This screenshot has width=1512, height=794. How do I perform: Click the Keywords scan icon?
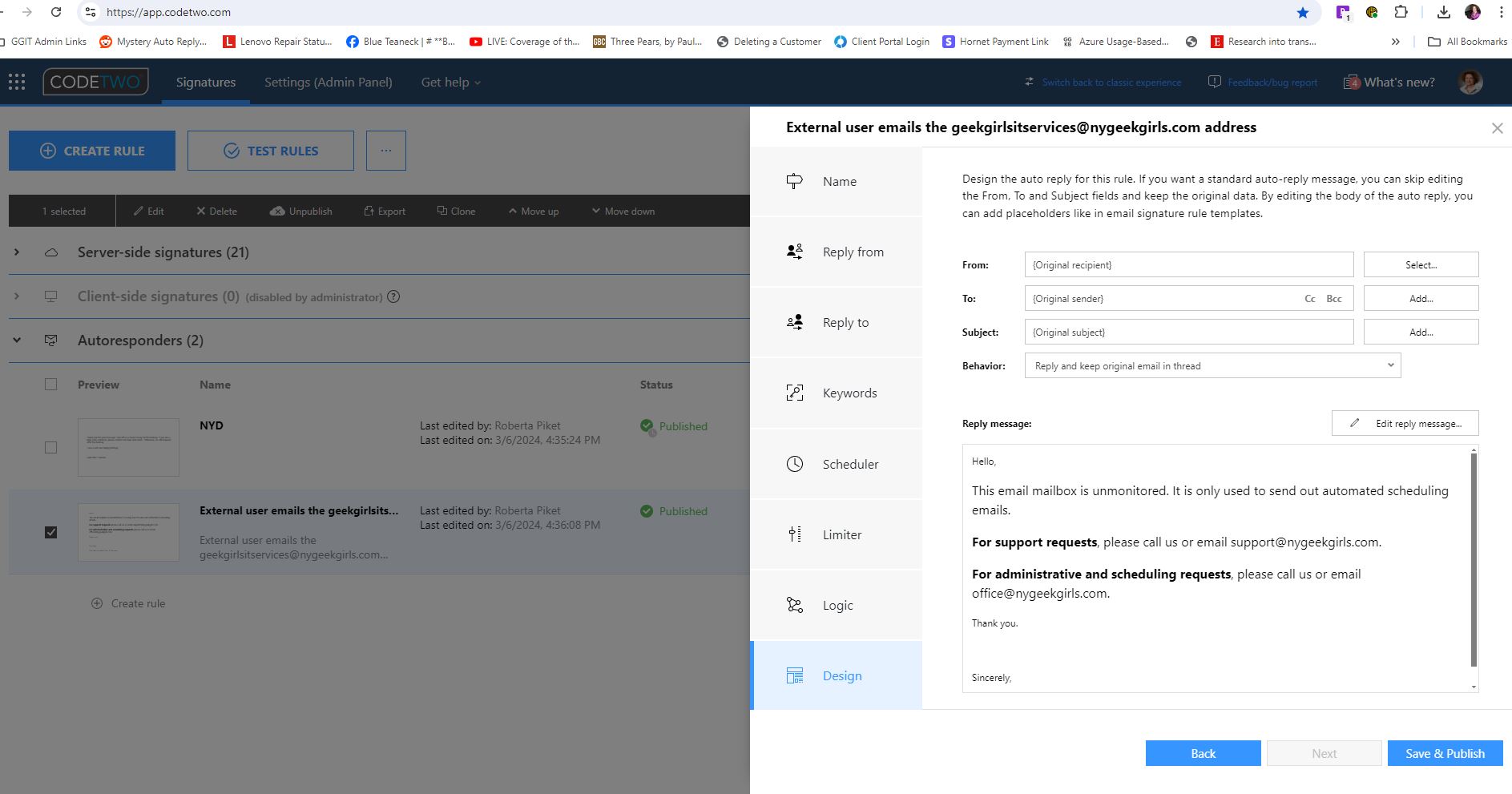(794, 393)
